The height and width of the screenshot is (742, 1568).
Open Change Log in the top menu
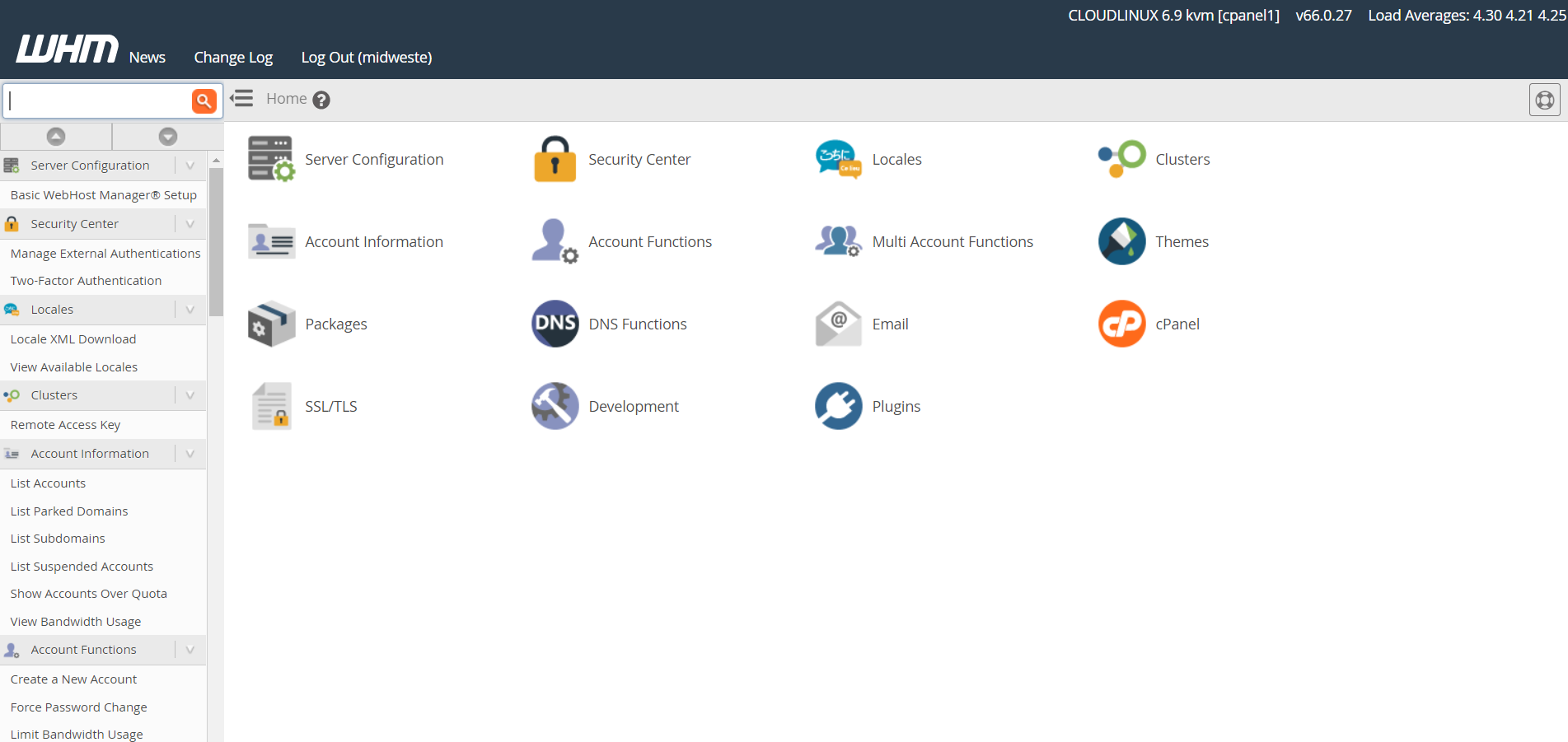click(233, 57)
